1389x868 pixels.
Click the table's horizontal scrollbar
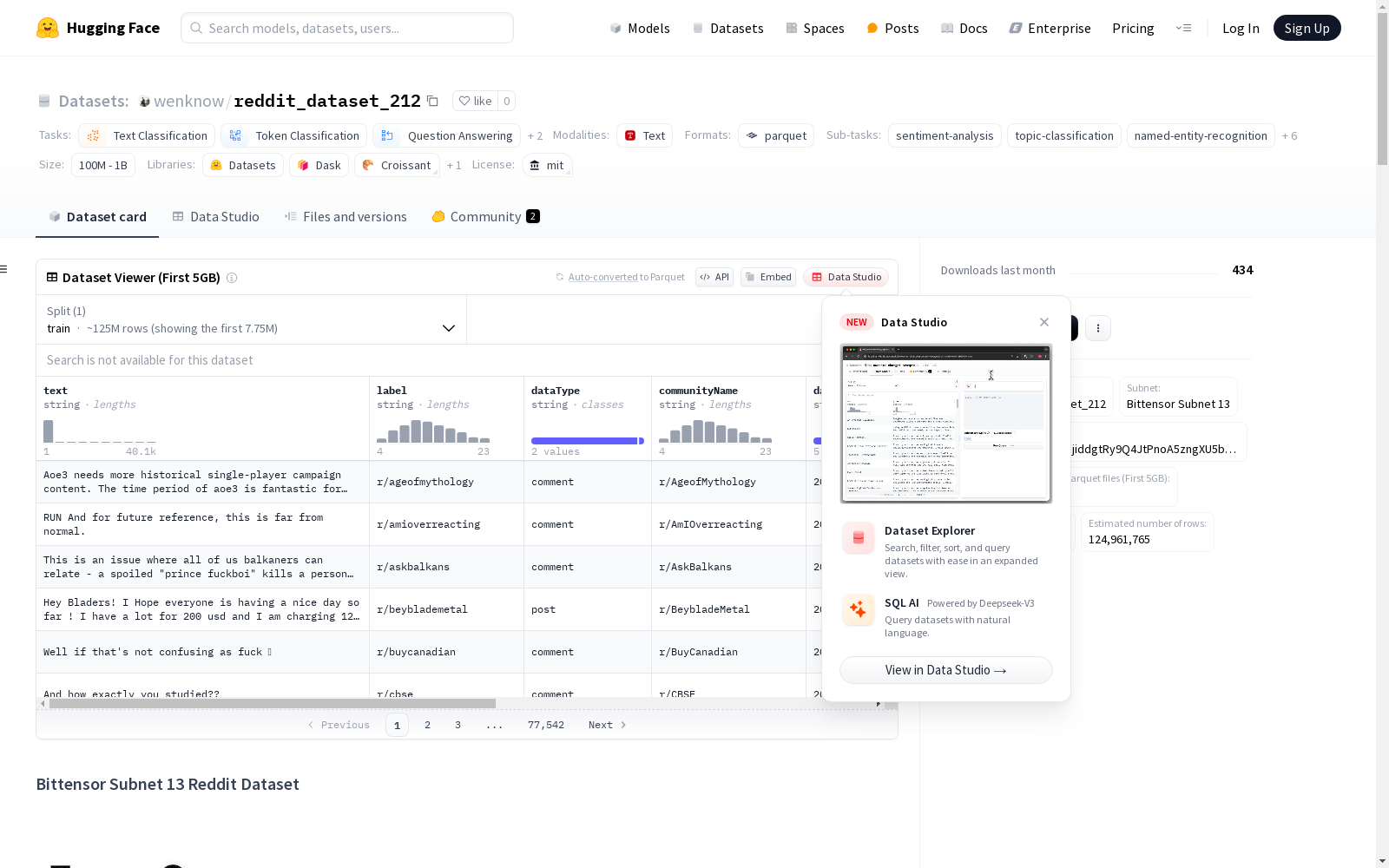click(273, 703)
